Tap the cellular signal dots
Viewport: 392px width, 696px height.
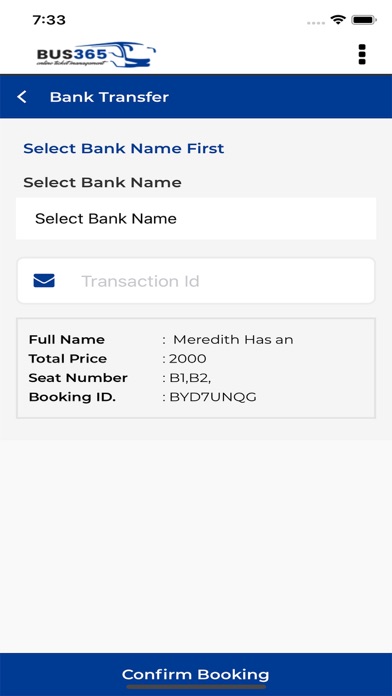pyautogui.click(x=316, y=22)
